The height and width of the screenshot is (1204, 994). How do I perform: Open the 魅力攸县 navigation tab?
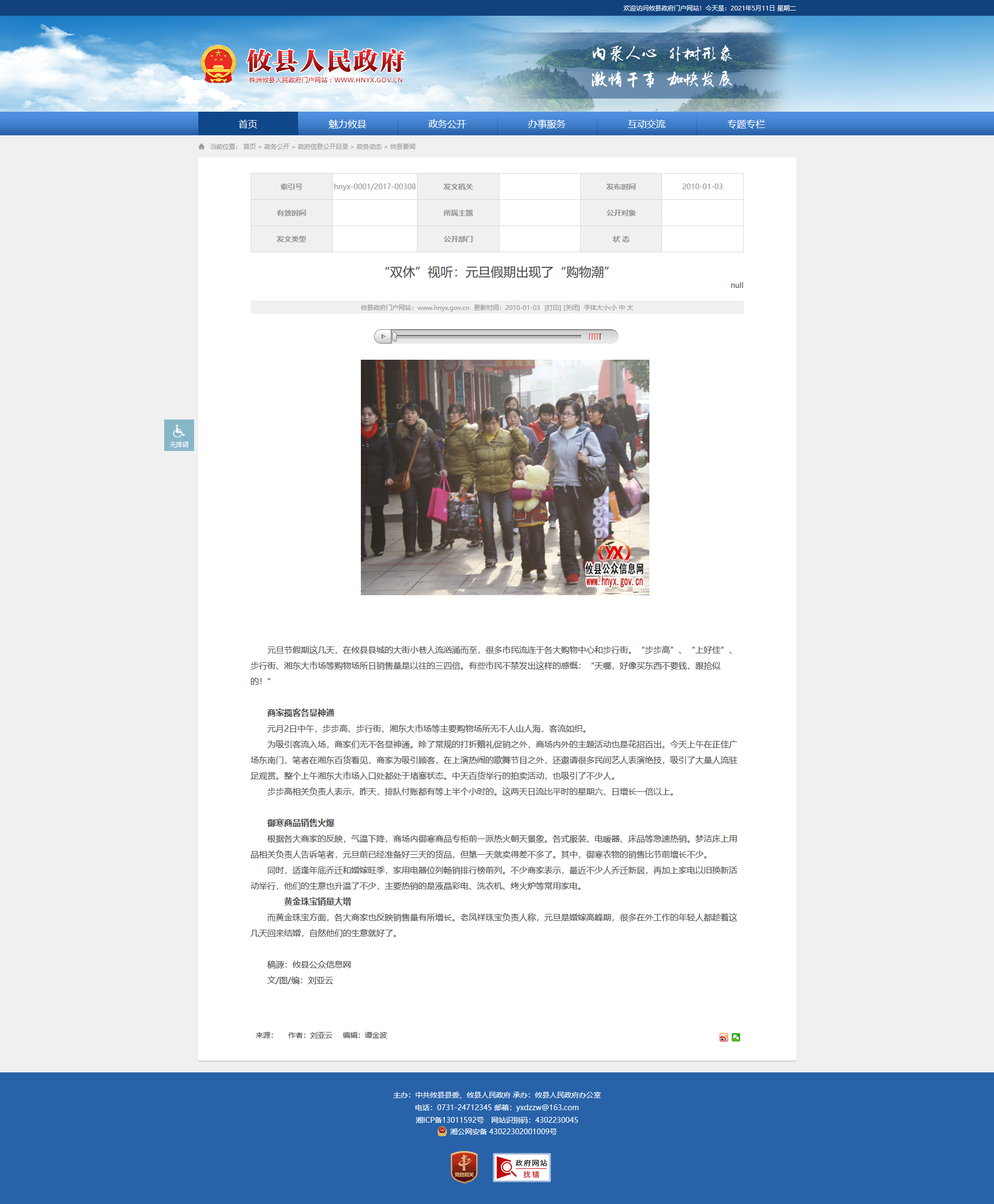coord(347,124)
